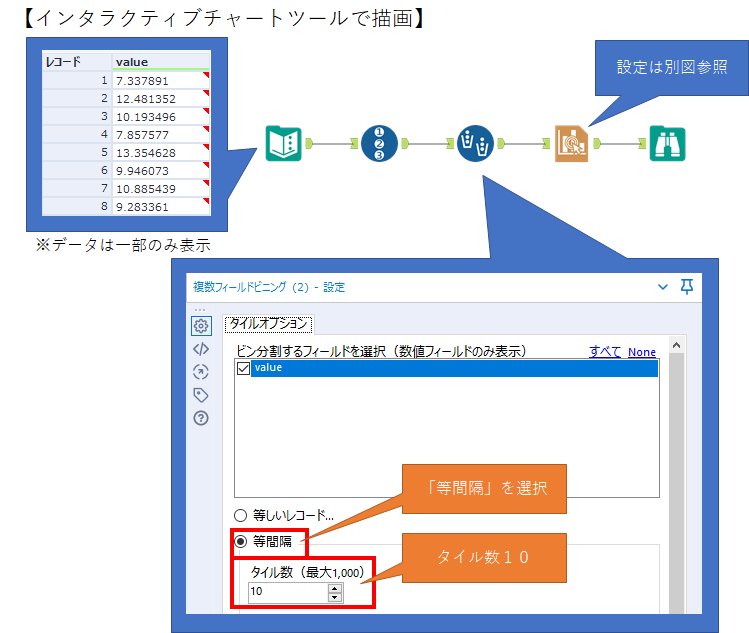Select cell 7.857577
The width and height of the screenshot is (749, 633).
tap(161, 135)
